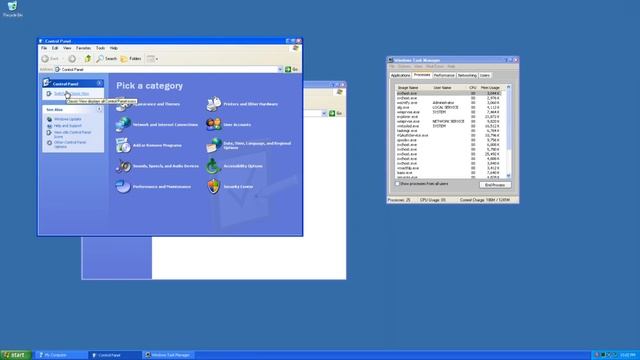Open Security Center shield icon

(x=213, y=187)
